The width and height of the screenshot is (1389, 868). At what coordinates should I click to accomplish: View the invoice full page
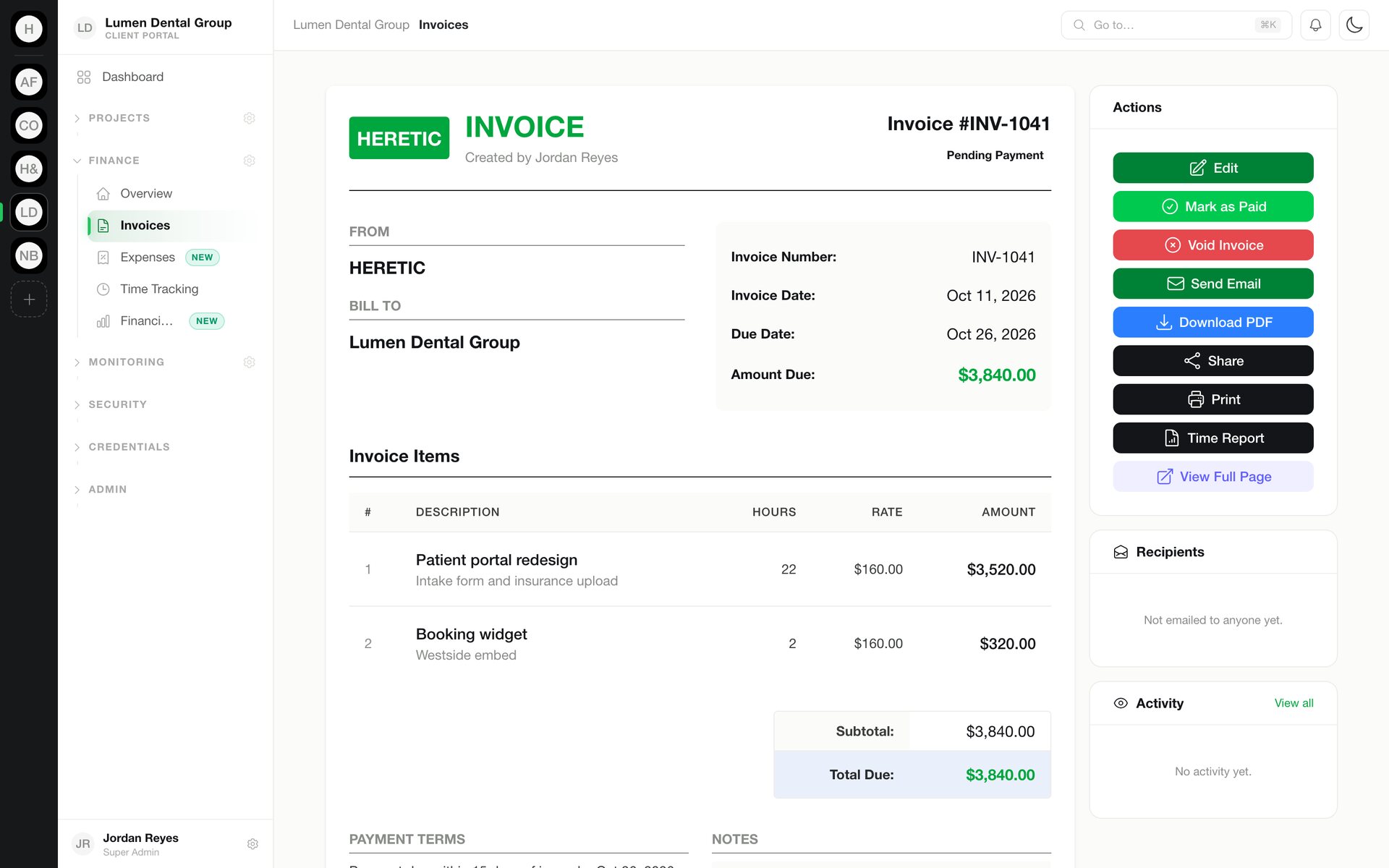coord(1213,477)
